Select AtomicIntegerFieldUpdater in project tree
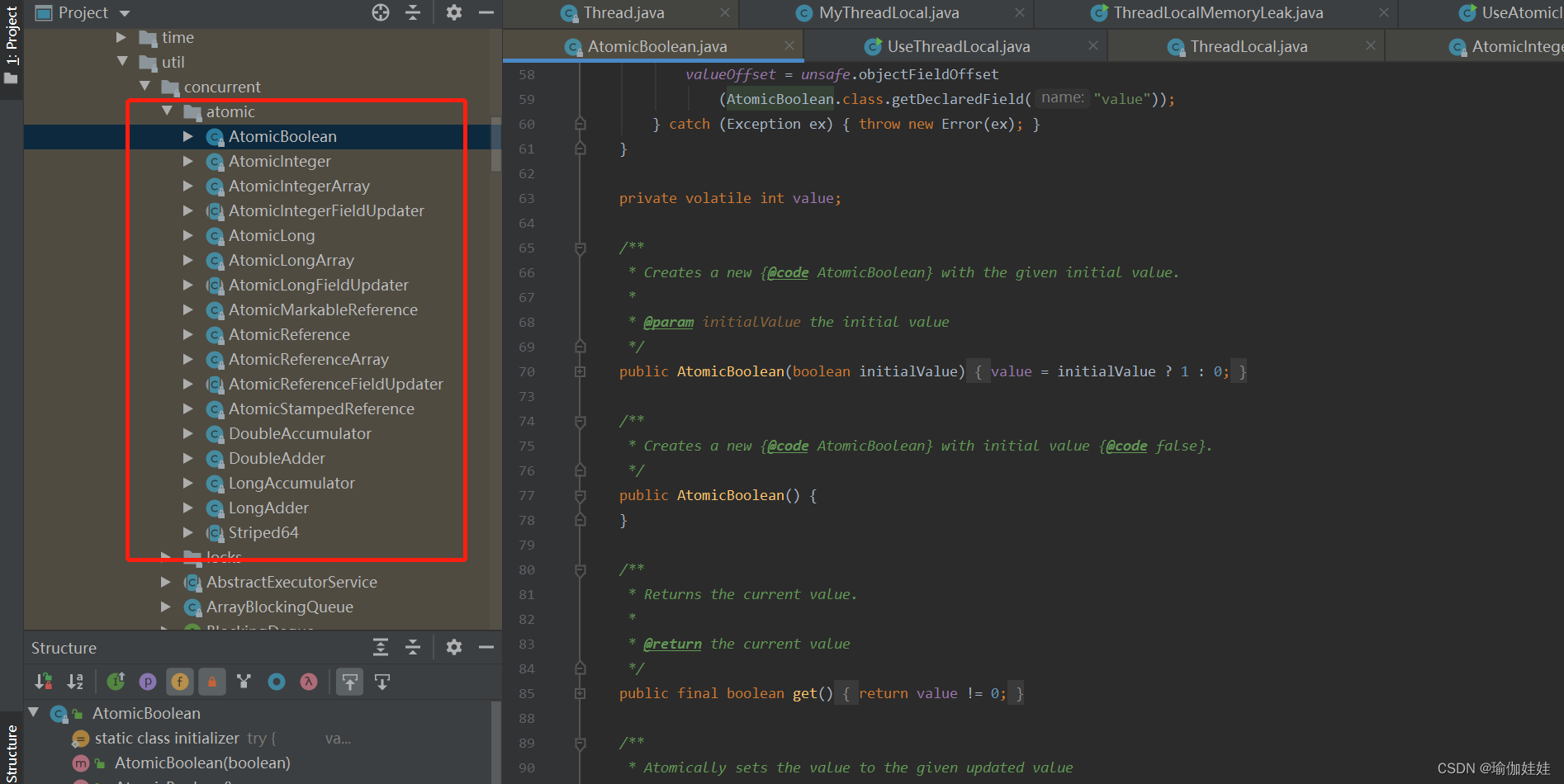The height and width of the screenshot is (784, 1564). coord(326,211)
